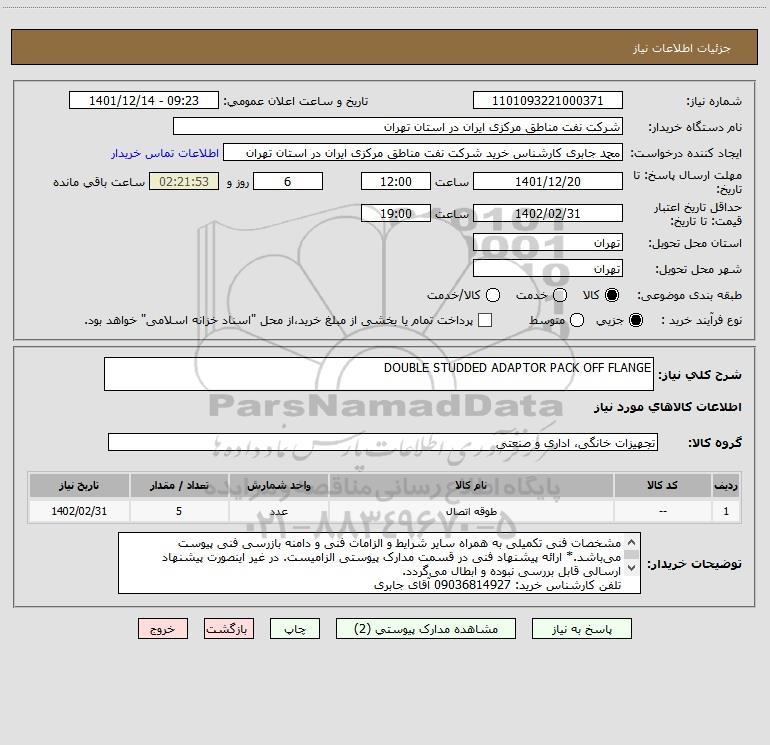Image resolution: width=770 pixels, height=745 pixels.
Task: Click the کد کالا column header
Action: coord(662,485)
